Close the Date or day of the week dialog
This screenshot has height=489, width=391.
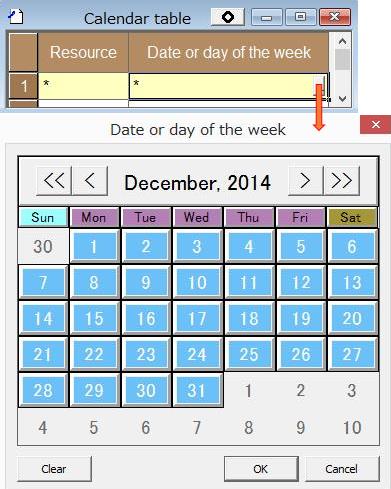[x=376, y=125]
